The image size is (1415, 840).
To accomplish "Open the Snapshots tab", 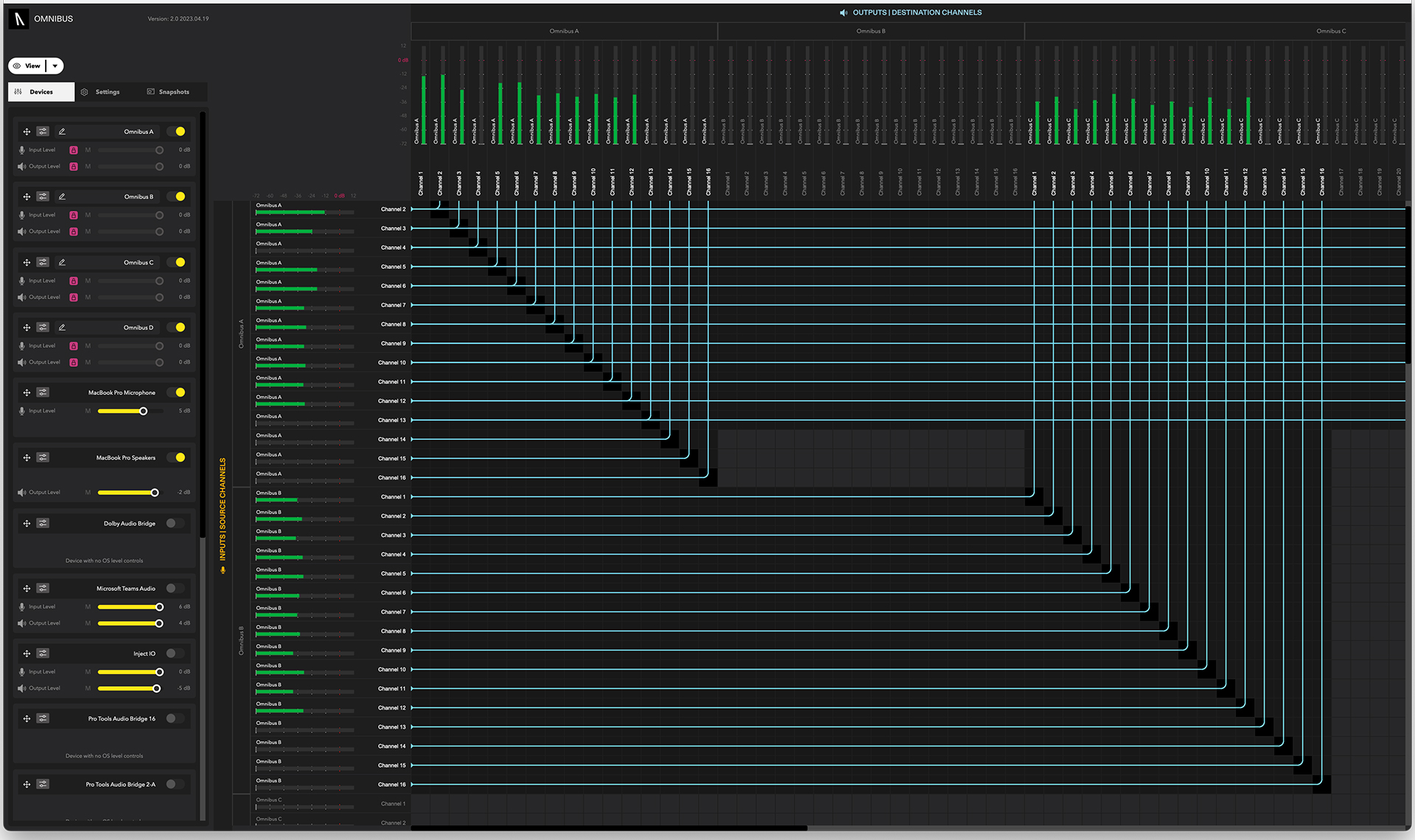I will 169,92.
